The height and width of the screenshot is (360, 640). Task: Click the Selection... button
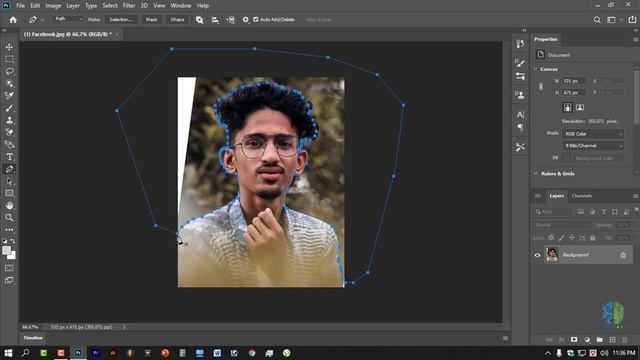[x=121, y=20]
